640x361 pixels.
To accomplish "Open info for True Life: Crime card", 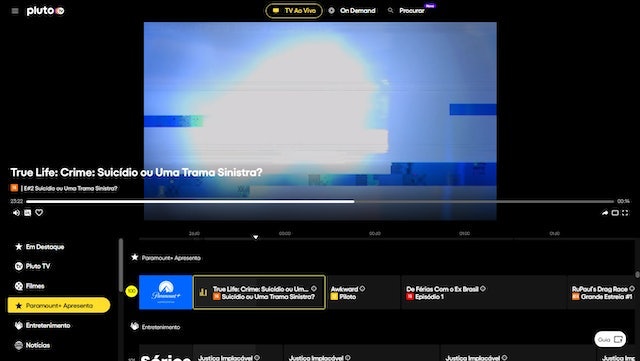I will pyautogui.click(x=314, y=289).
